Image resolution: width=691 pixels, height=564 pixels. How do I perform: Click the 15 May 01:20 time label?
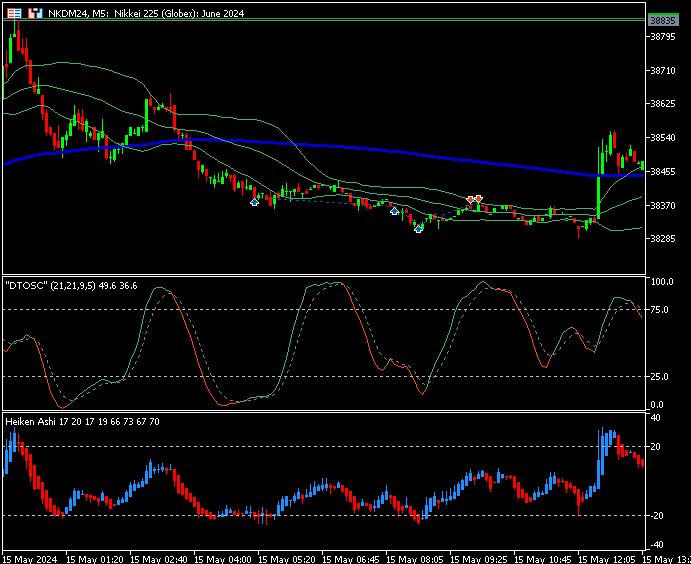[x=96, y=559]
